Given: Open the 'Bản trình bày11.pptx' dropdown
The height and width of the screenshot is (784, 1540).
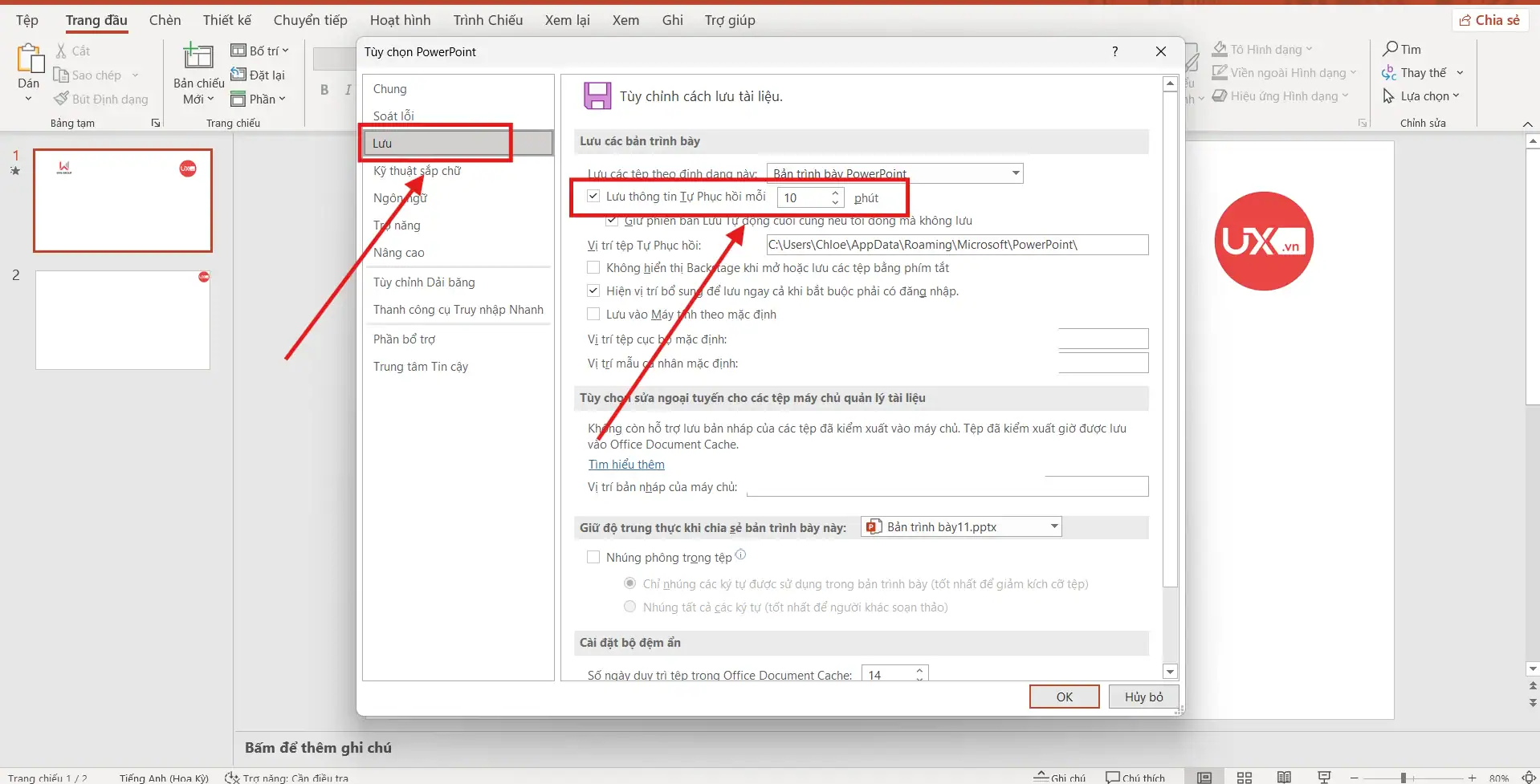Looking at the screenshot, I should click(1053, 526).
